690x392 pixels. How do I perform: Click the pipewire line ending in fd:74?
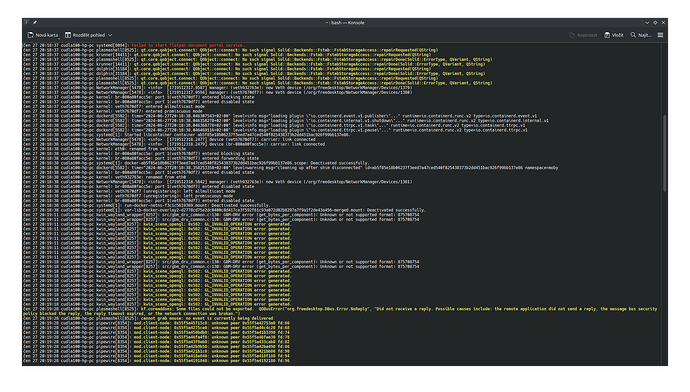[x=156, y=332]
